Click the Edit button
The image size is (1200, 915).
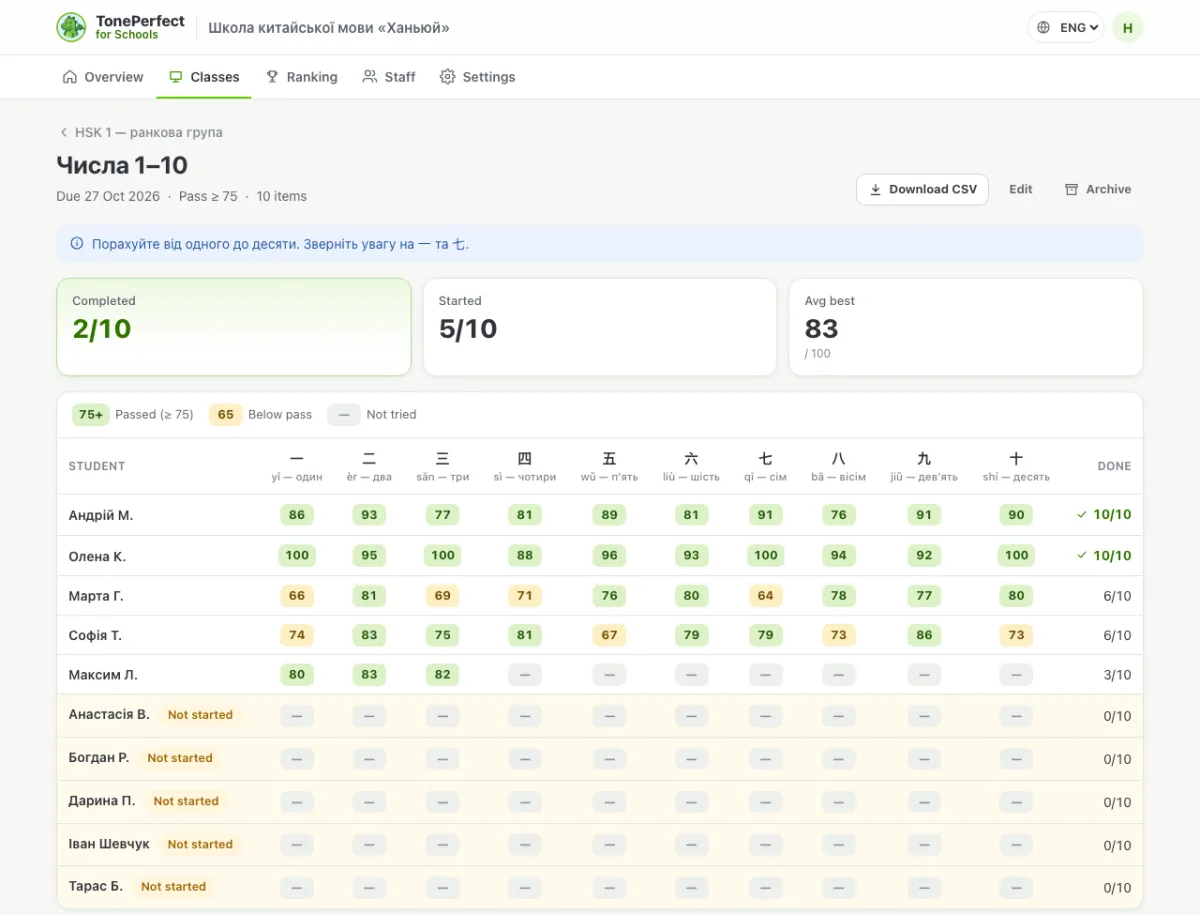coord(1020,189)
